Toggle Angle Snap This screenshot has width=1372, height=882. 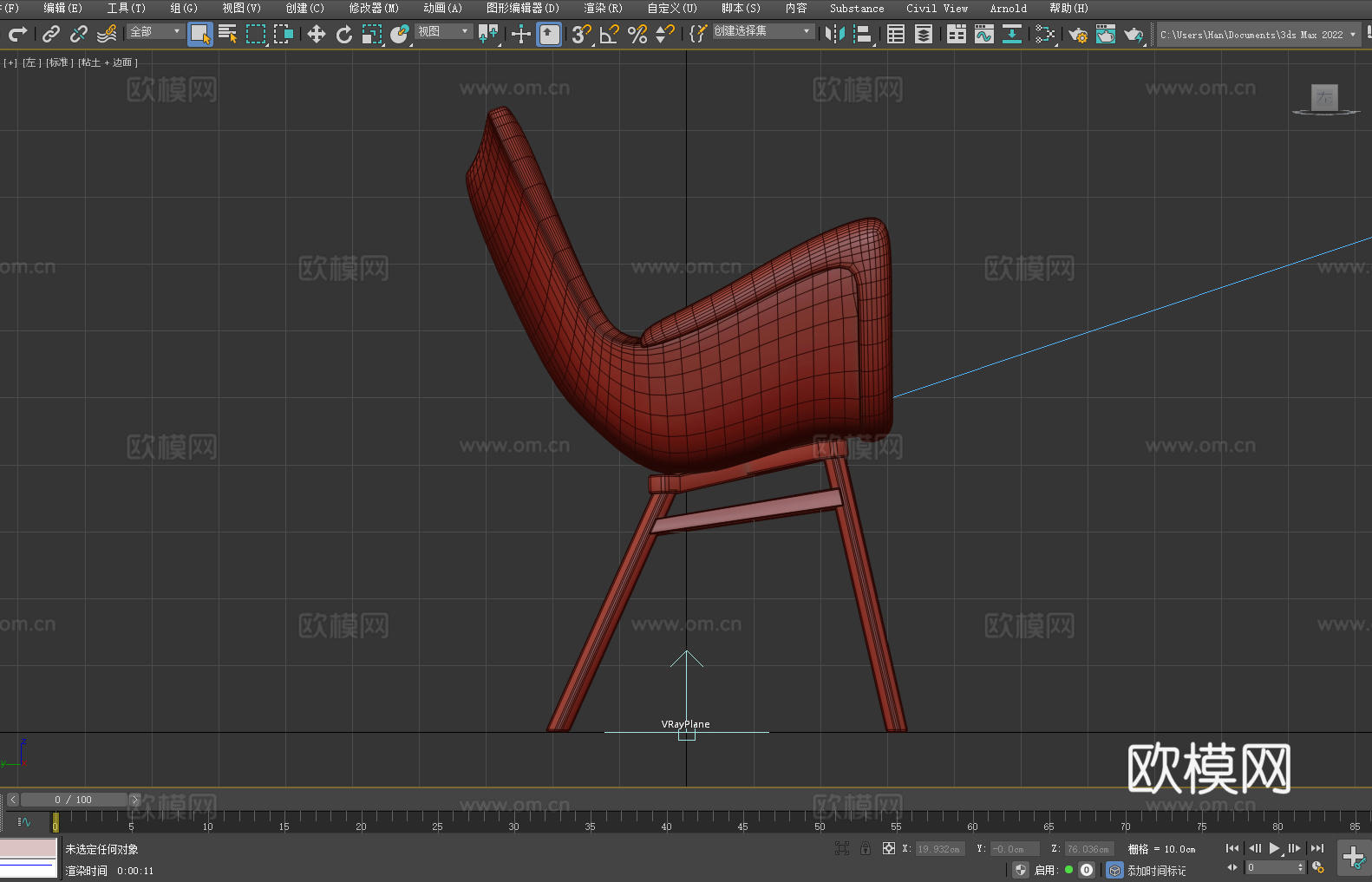pos(610,34)
